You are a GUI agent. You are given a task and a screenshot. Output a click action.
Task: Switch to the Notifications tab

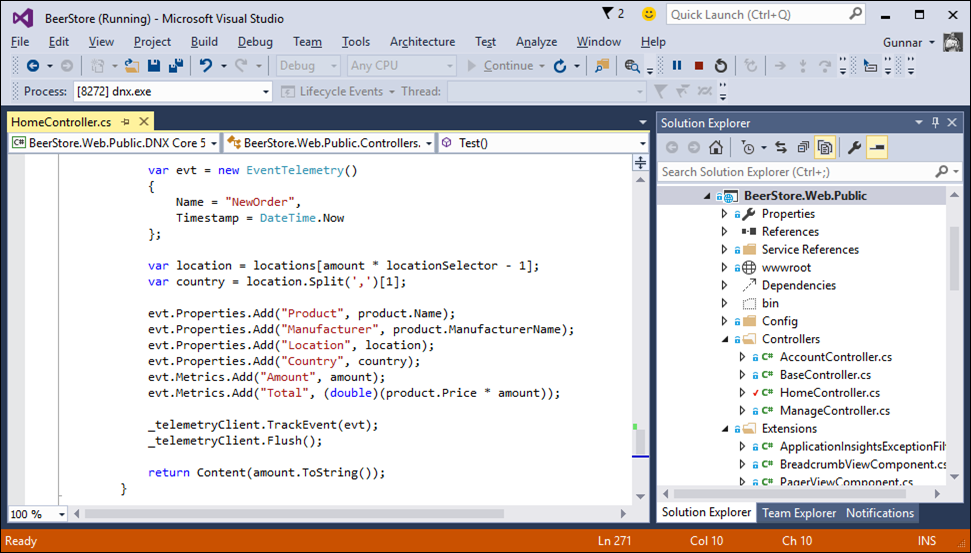pos(880,513)
